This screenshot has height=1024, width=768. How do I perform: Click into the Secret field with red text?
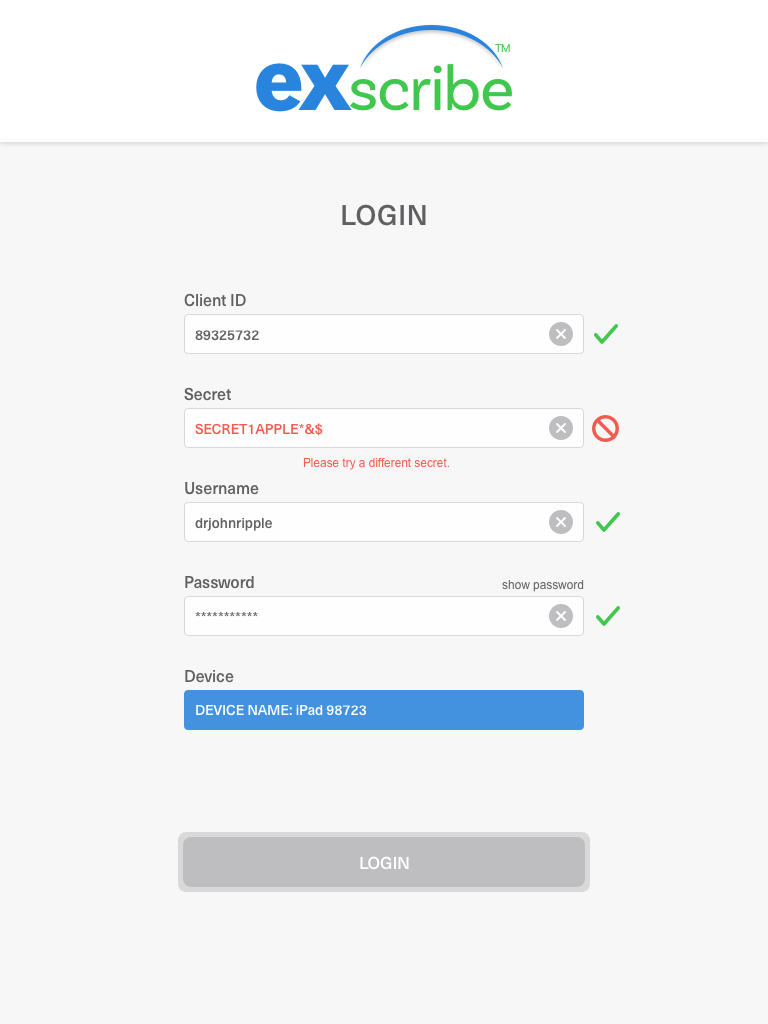click(x=384, y=428)
